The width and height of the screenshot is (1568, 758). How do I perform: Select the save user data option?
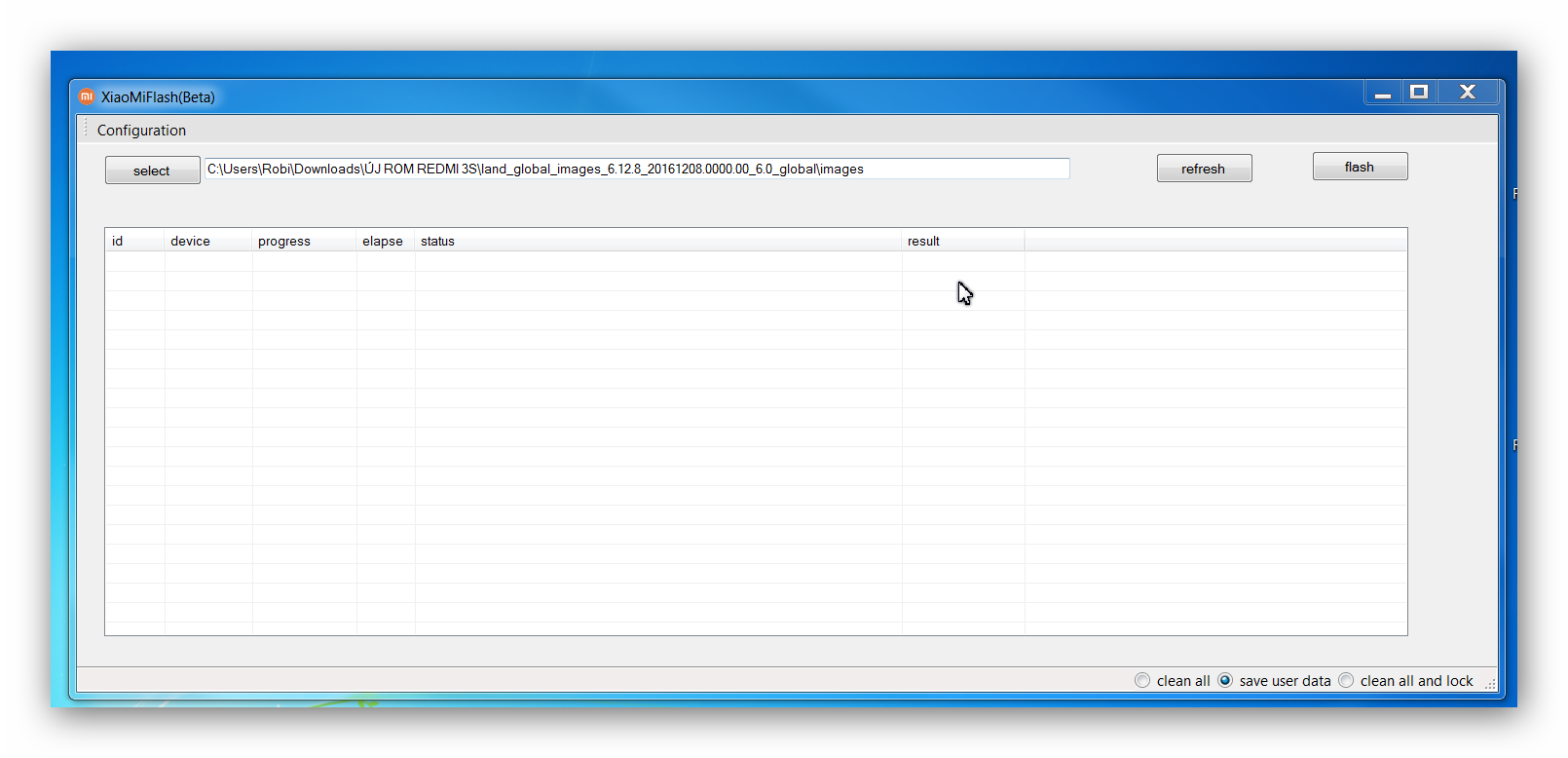[x=1275, y=681]
